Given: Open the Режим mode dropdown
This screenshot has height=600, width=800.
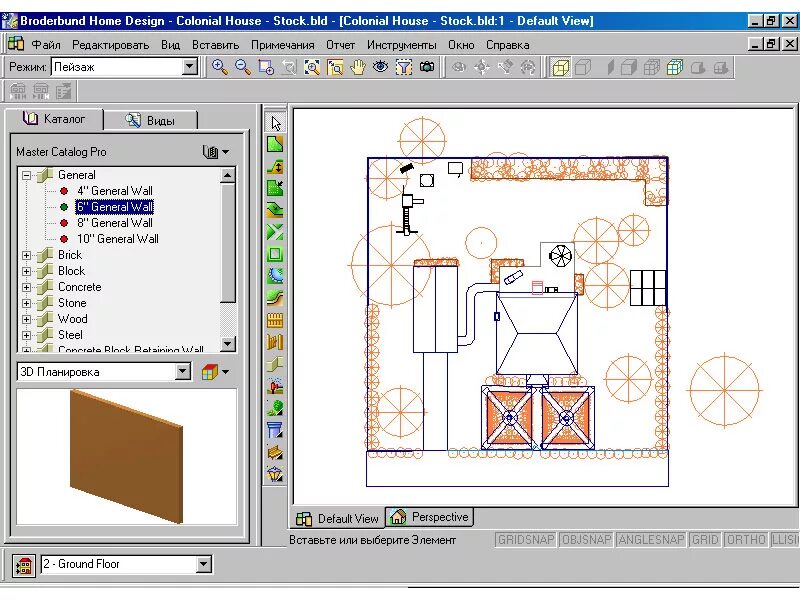Looking at the screenshot, I should 189,66.
